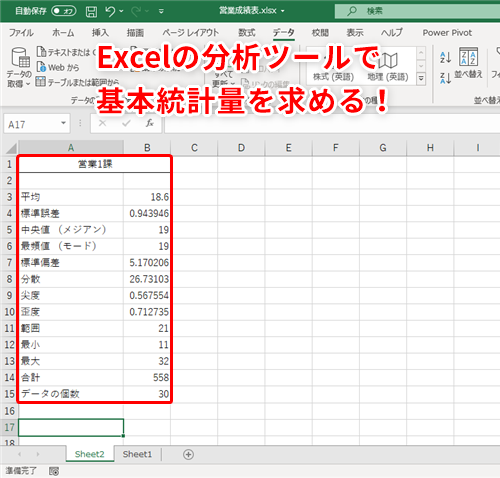Click the cell with value 26.73103
The height and width of the screenshot is (478, 500).
[x=147, y=279]
